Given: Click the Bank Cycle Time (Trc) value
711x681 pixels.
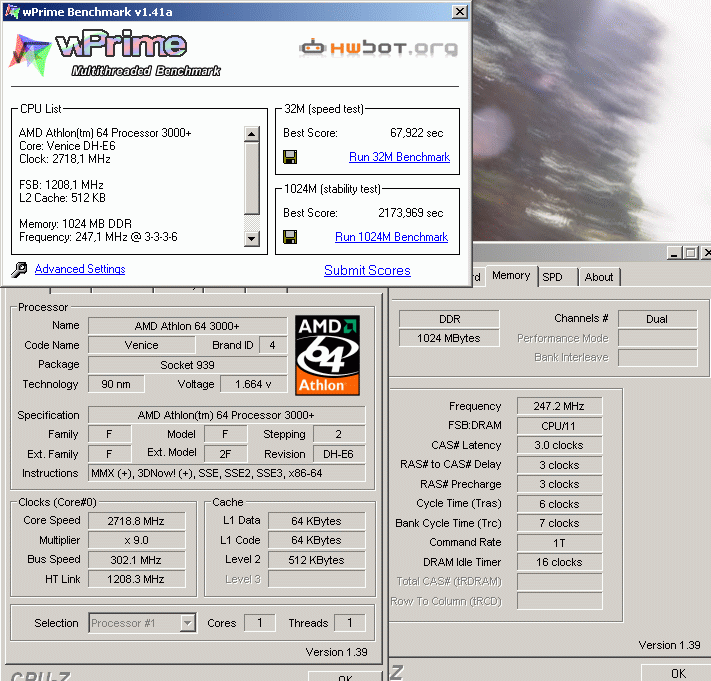Looking at the screenshot, I should coord(559,523).
